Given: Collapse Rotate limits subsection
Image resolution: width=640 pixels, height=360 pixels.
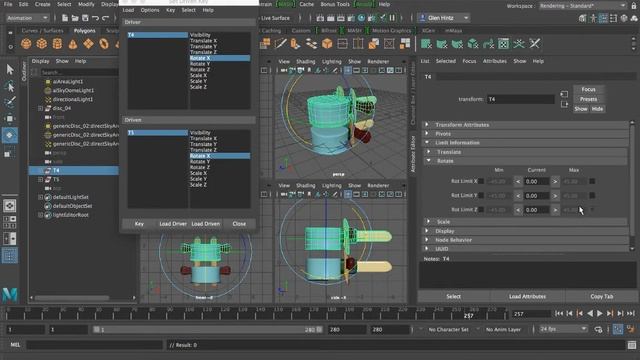Looking at the screenshot, I should pos(527,161).
